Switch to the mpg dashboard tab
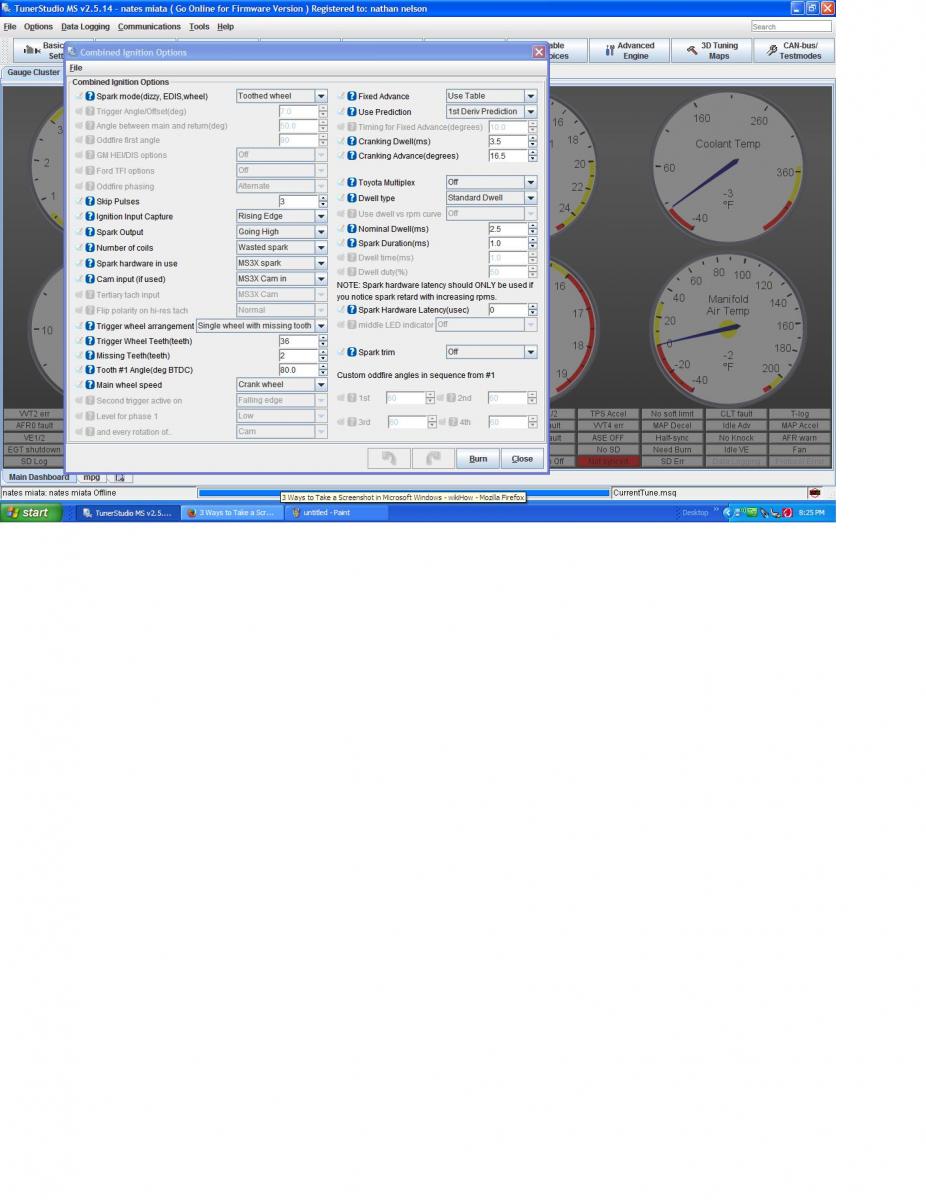926x1200 pixels. click(x=92, y=478)
